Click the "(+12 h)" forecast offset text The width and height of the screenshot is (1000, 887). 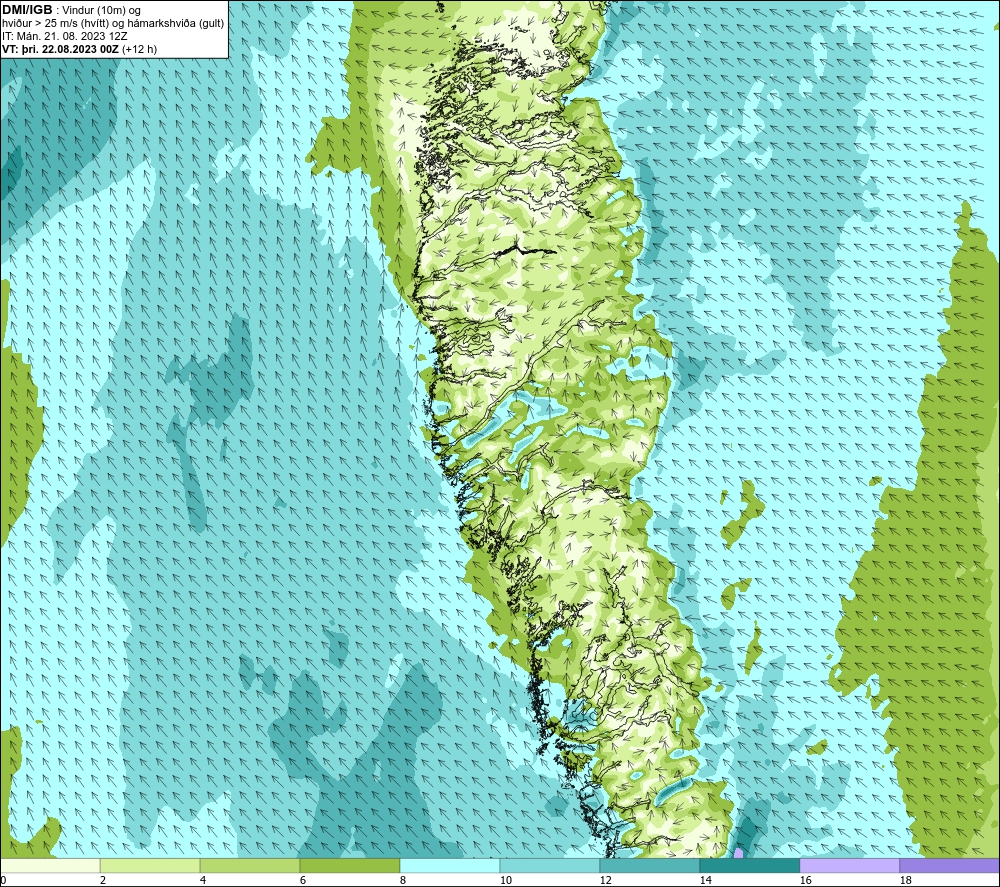(139, 49)
